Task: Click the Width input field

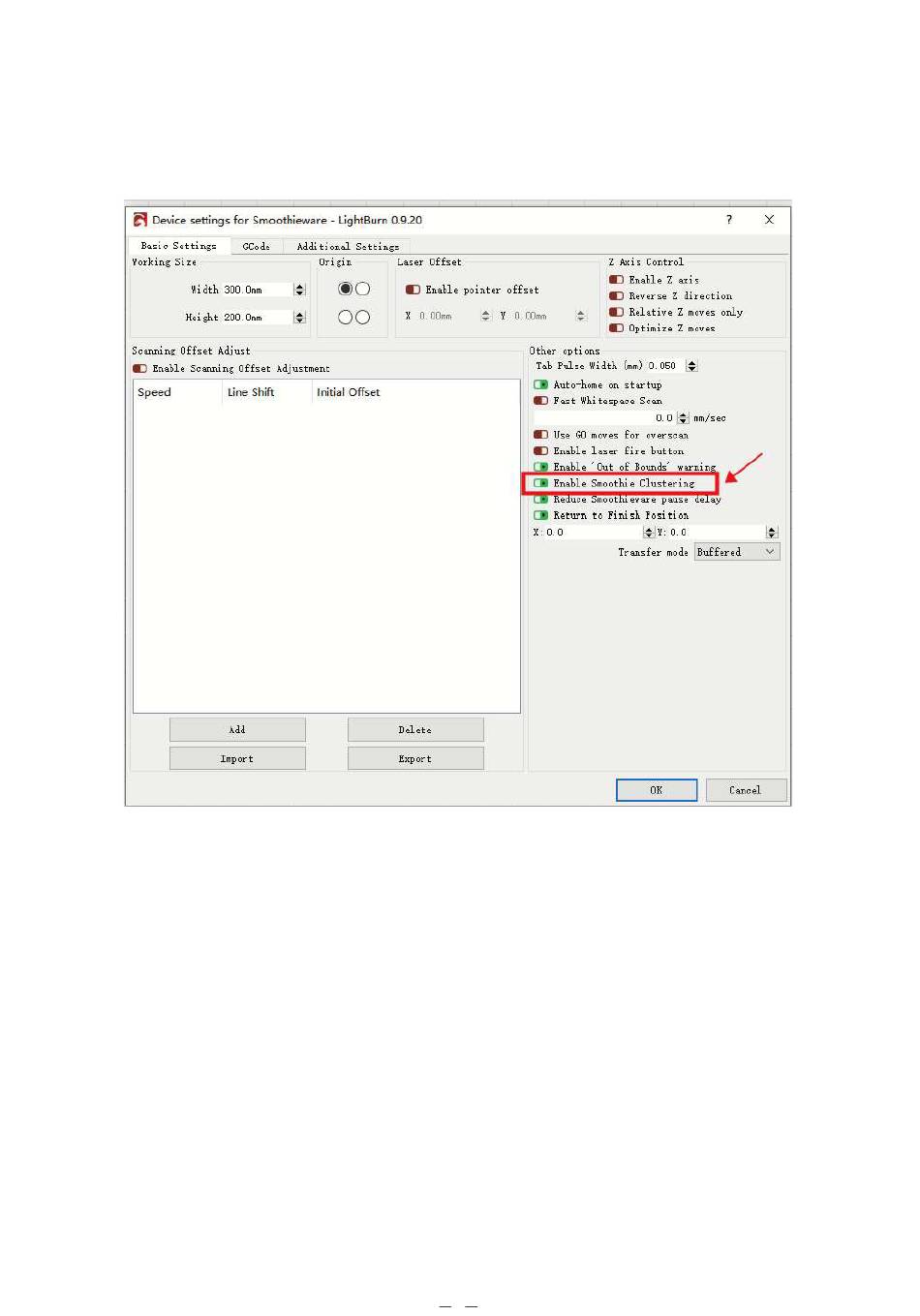Action: pyautogui.click(x=257, y=290)
